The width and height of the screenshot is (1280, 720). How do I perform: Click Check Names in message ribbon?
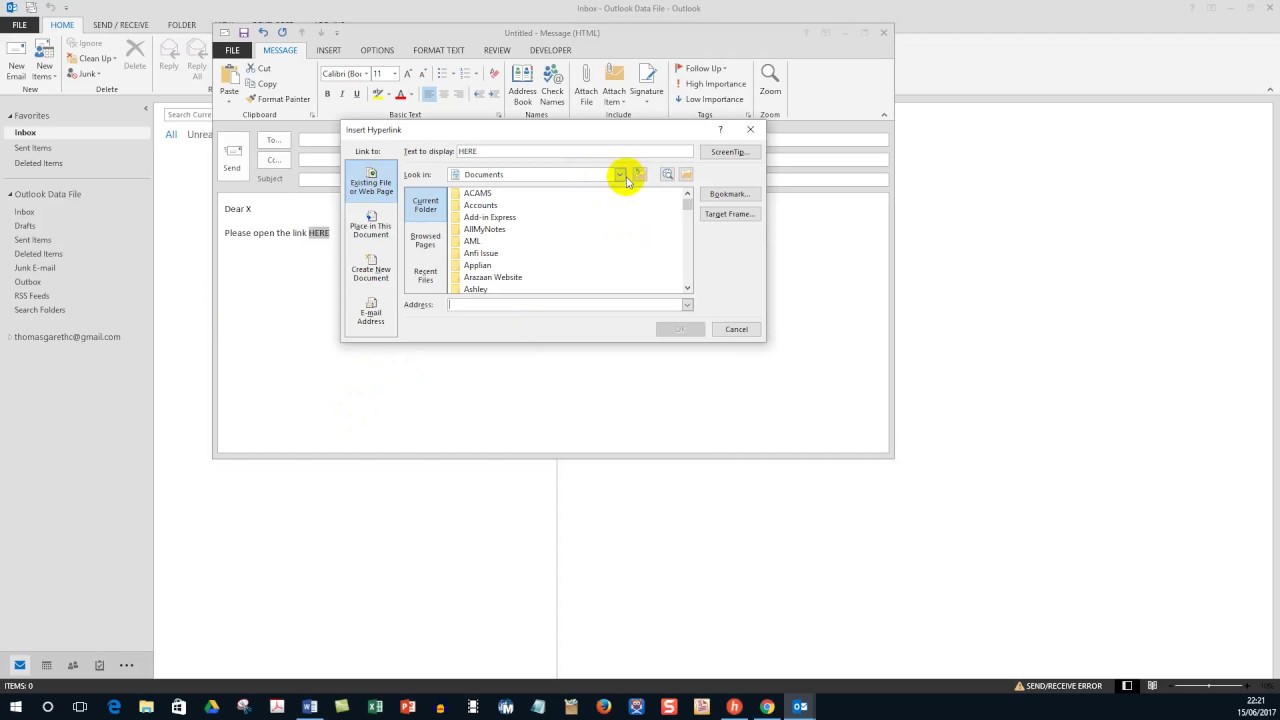click(x=552, y=85)
